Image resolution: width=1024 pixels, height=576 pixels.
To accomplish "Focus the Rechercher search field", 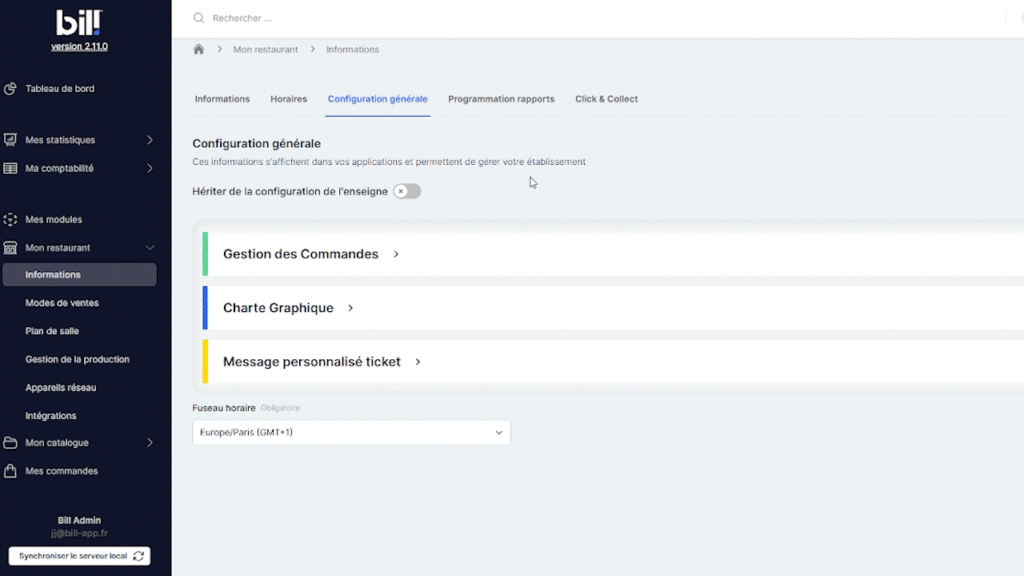I will tap(400, 18).
